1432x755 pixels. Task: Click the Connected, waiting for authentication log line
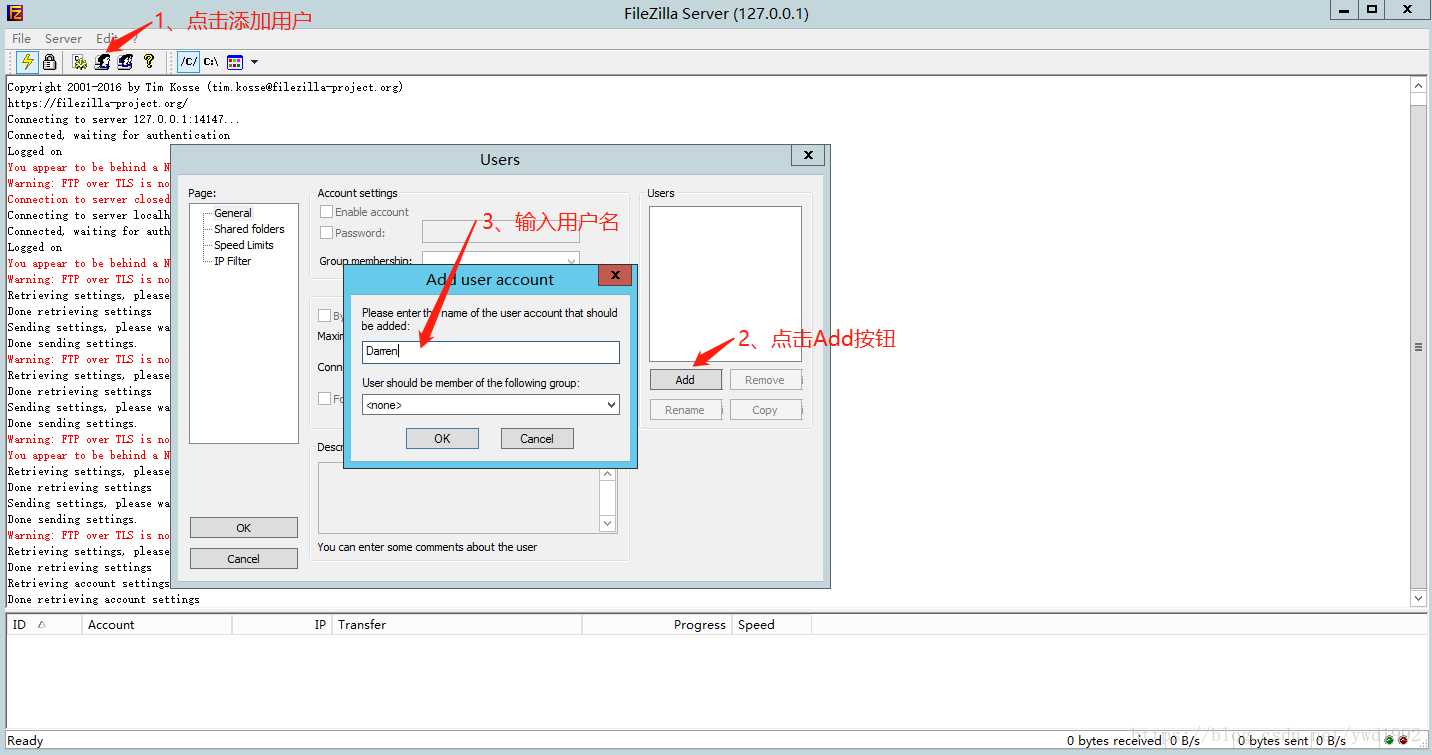(119, 135)
